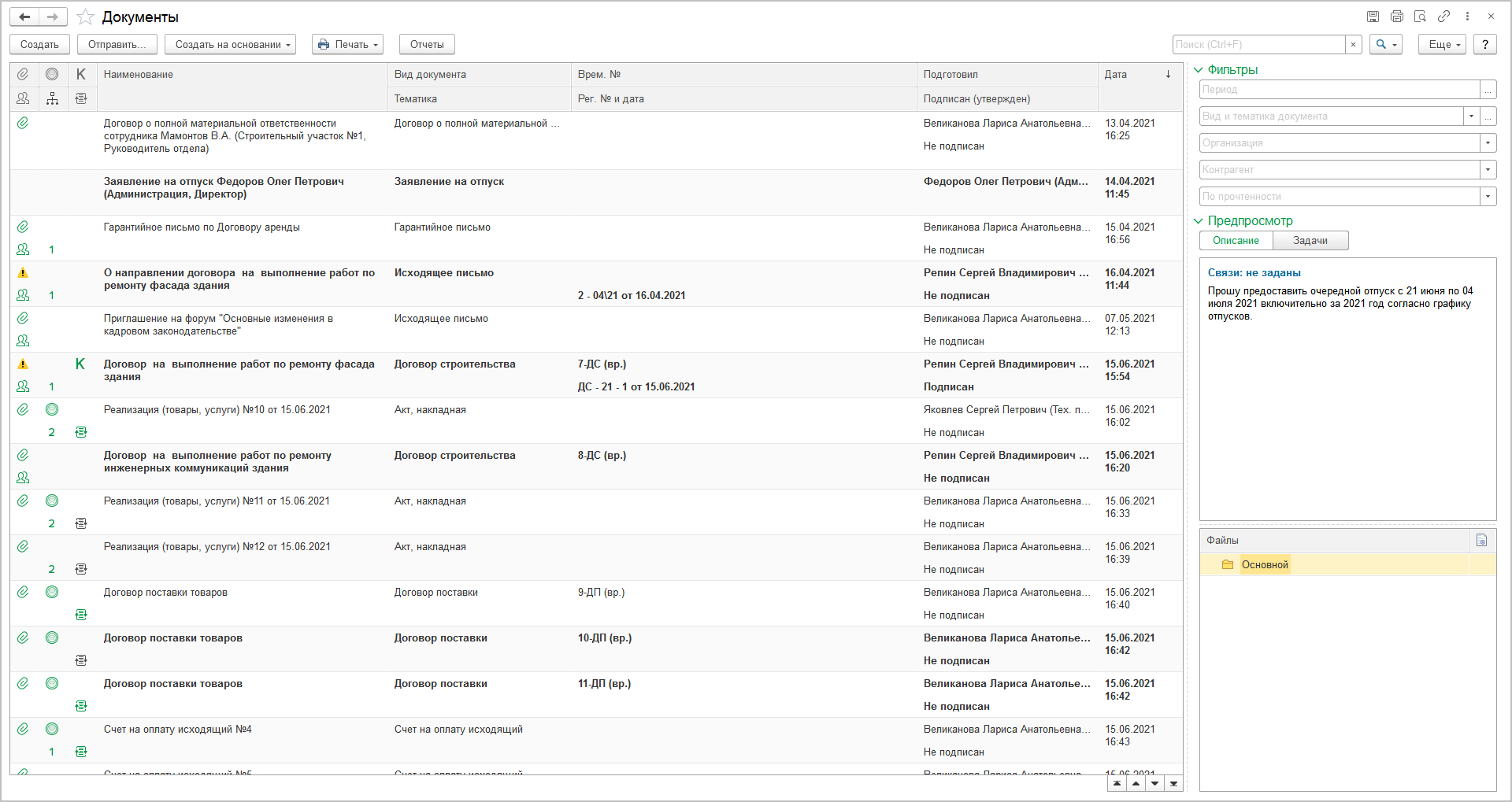Click the printer icon in the title bar
1512x802 pixels.
tap(1396, 17)
